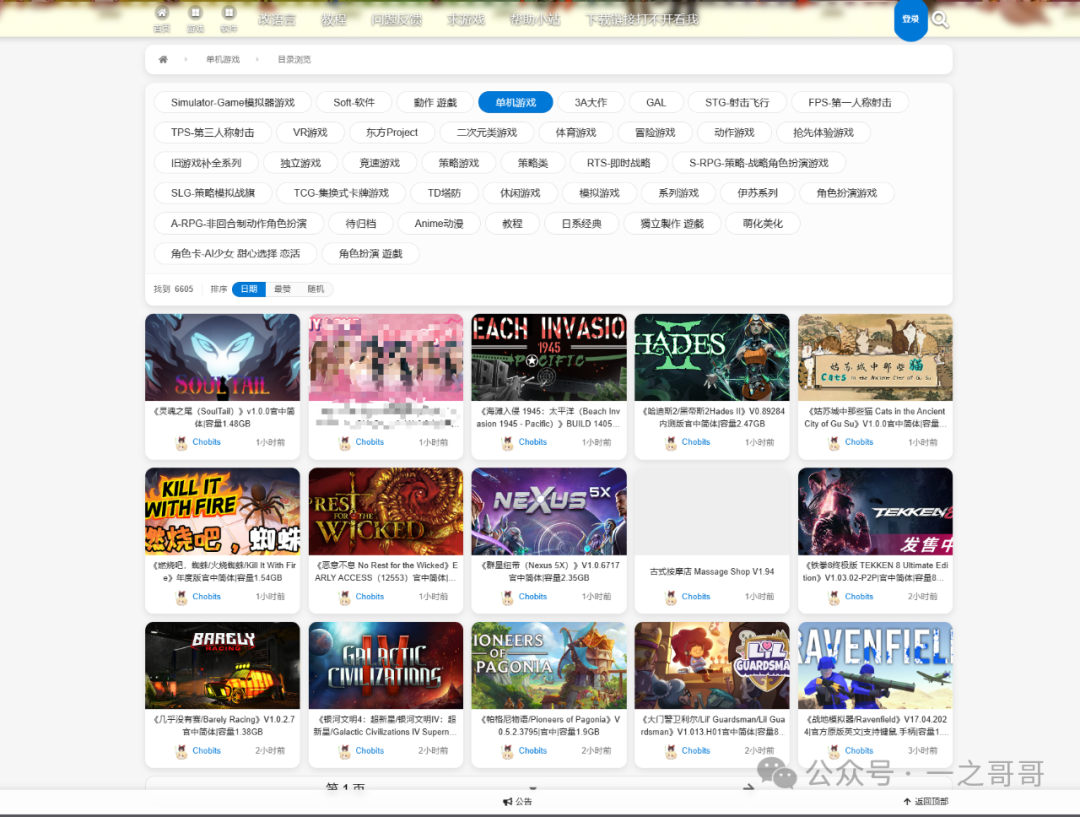1080x817 pixels.
Task: Sort results by 日期
Action: (249, 289)
